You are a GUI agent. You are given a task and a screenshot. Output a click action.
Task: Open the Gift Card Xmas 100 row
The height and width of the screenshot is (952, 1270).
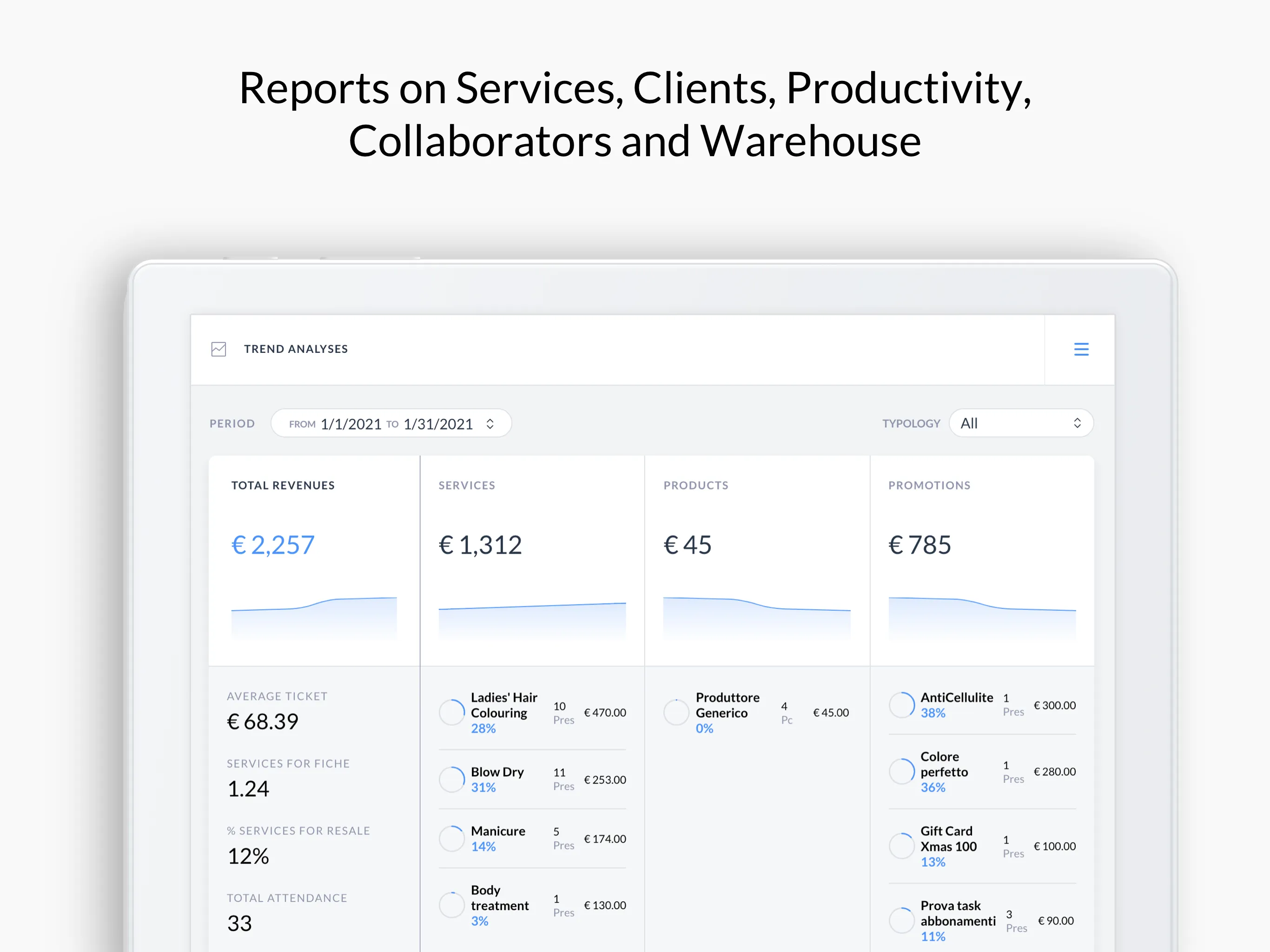click(x=982, y=846)
